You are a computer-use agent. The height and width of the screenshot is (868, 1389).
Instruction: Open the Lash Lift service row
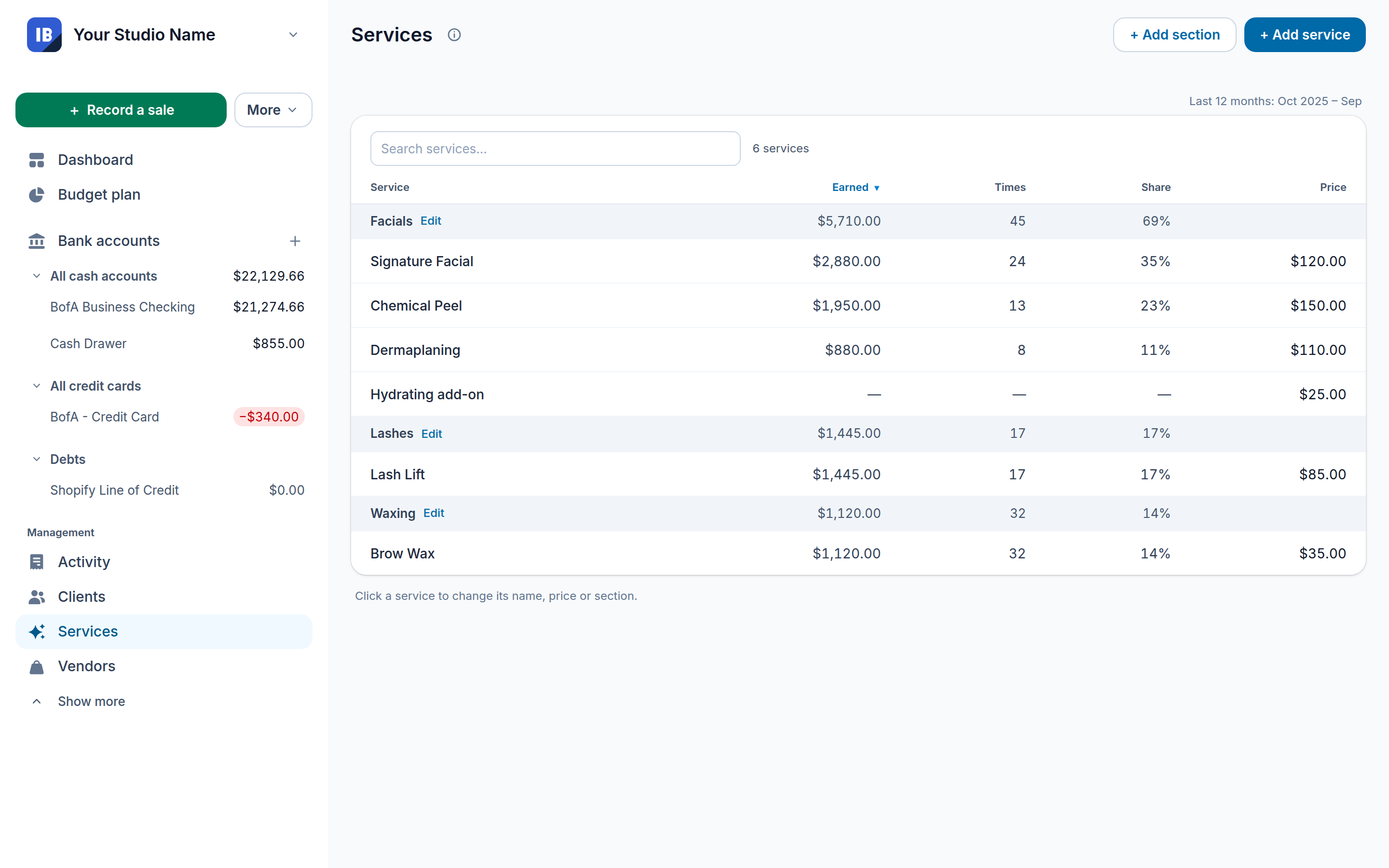(x=858, y=474)
